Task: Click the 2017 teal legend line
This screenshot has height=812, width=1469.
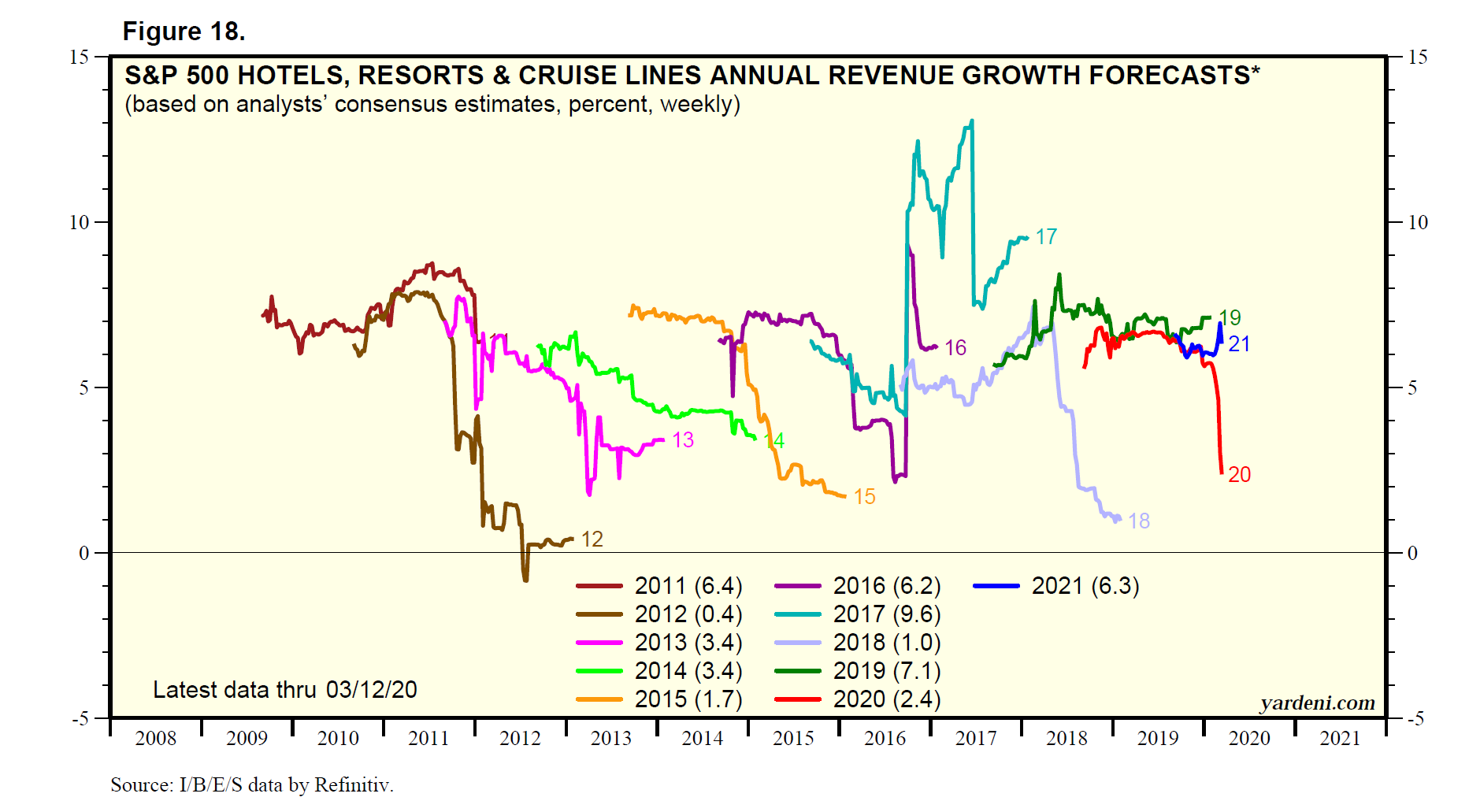Action: tap(797, 614)
